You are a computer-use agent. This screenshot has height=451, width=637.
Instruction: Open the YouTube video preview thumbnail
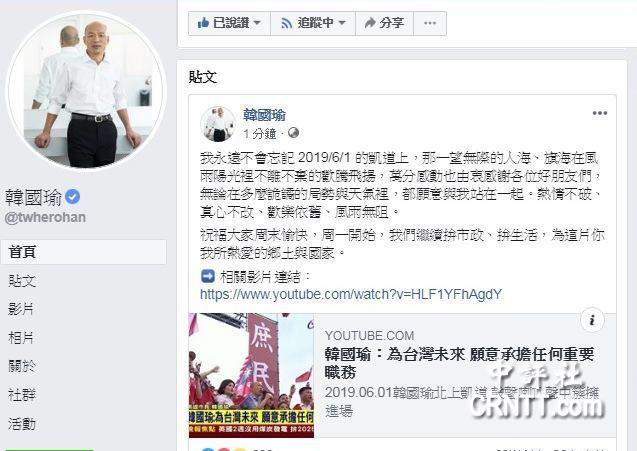point(251,375)
